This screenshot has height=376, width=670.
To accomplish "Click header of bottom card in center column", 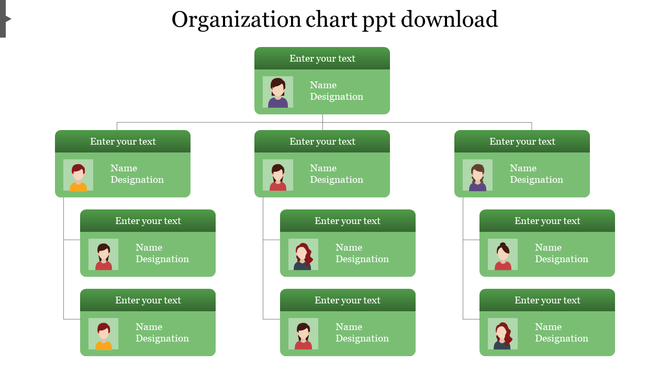I will (x=347, y=300).
